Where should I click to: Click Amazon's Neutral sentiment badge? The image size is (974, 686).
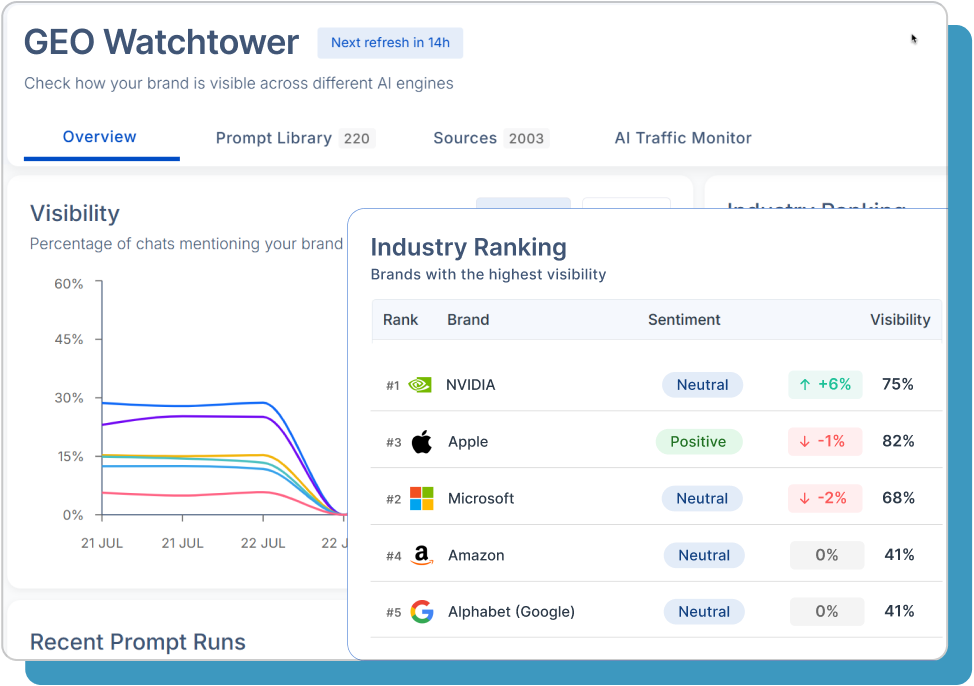(x=704, y=555)
